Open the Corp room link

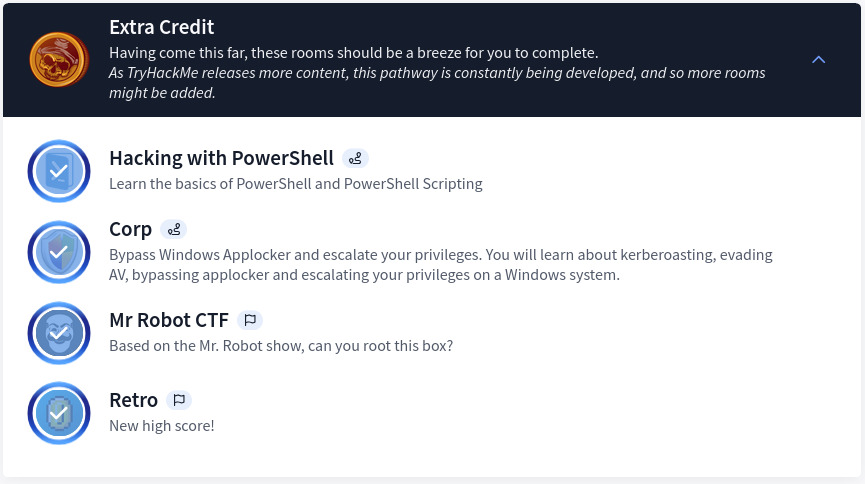click(x=130, y=230)
